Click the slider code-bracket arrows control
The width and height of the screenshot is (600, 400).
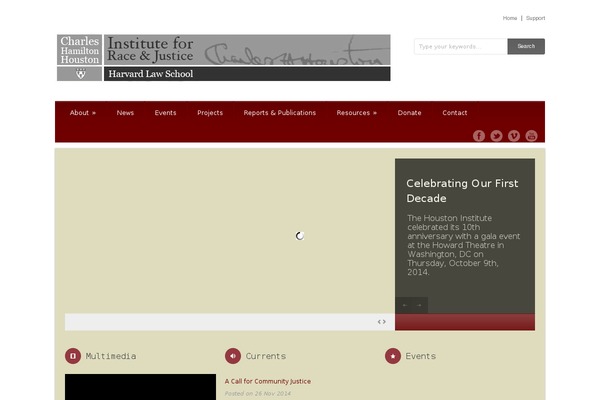tap(382, 322)
